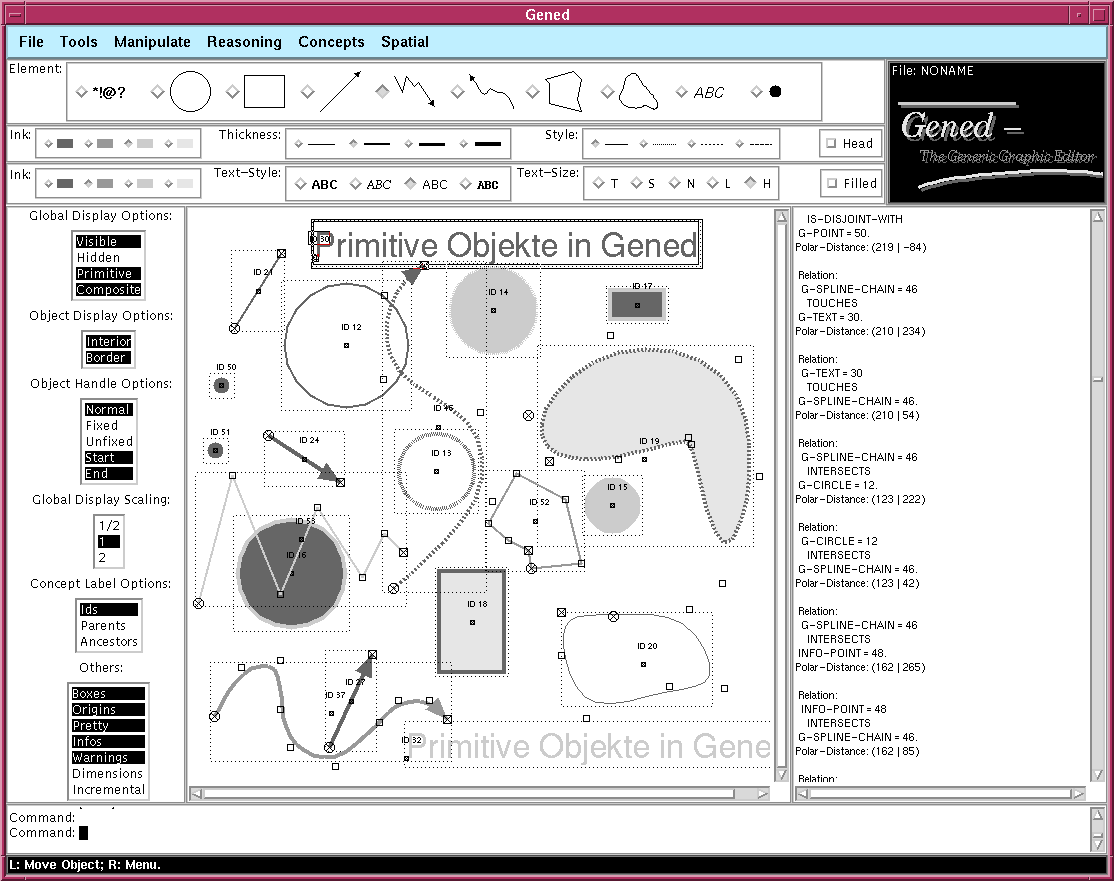This screenshot has height=881, width=1114.
Task: Choose the finely dotted line style
Action: [658, 144]
